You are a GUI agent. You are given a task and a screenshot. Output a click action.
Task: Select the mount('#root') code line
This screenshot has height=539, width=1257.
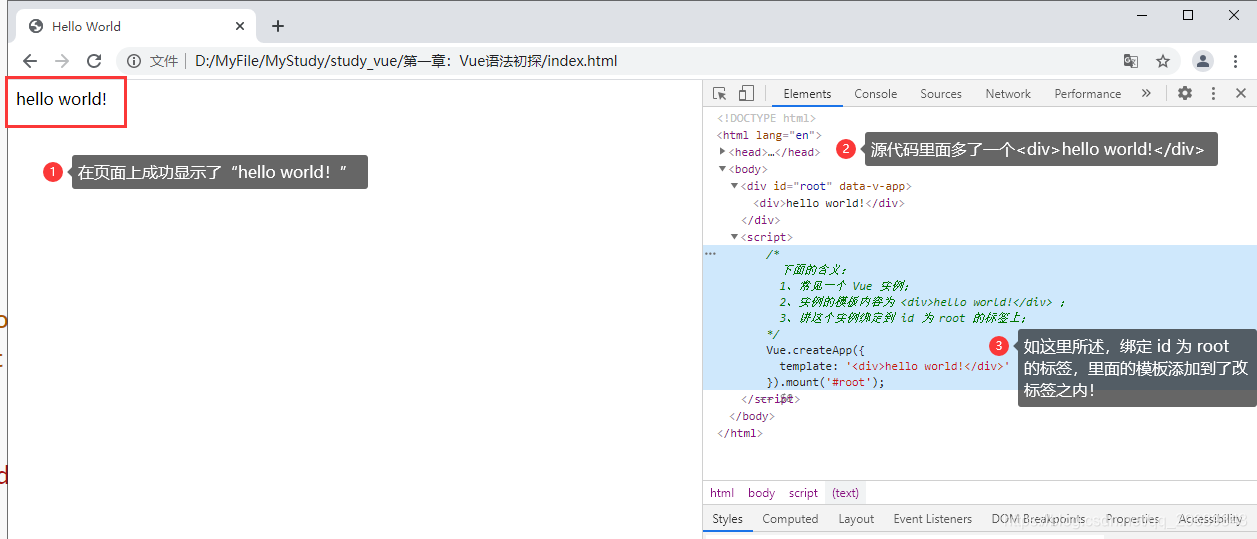pos(826,382)
